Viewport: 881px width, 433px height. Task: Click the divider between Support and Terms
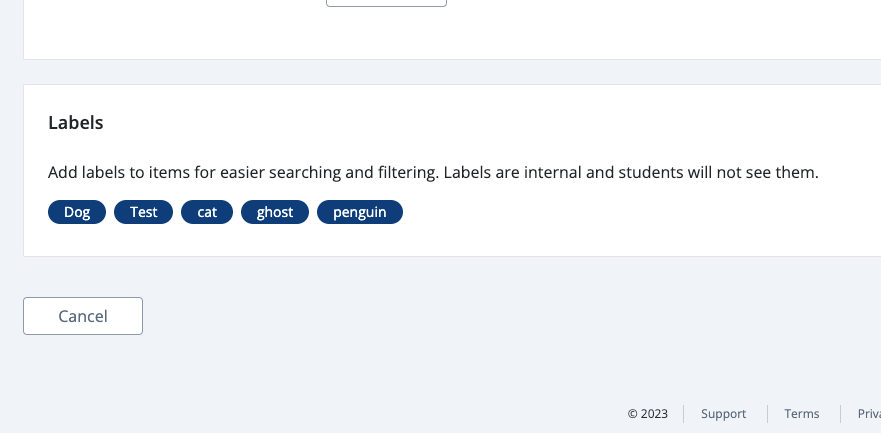pos(767,414)
